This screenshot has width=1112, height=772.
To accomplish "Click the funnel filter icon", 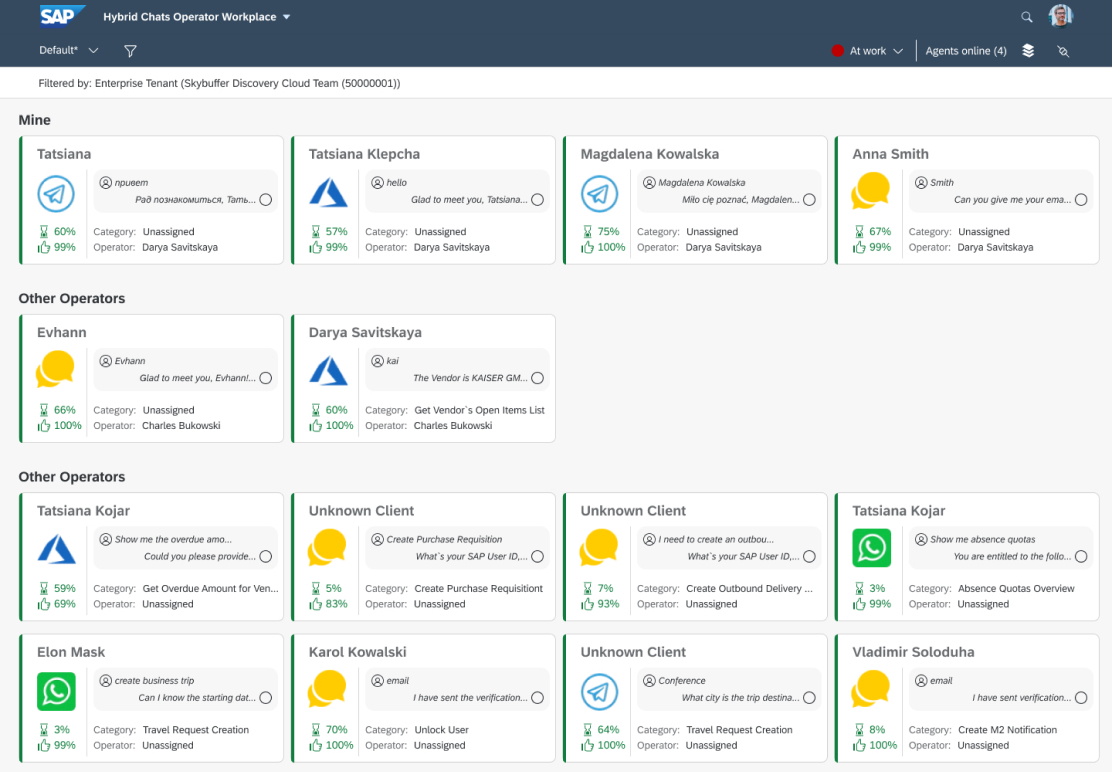I will click(x=130, y=51).
